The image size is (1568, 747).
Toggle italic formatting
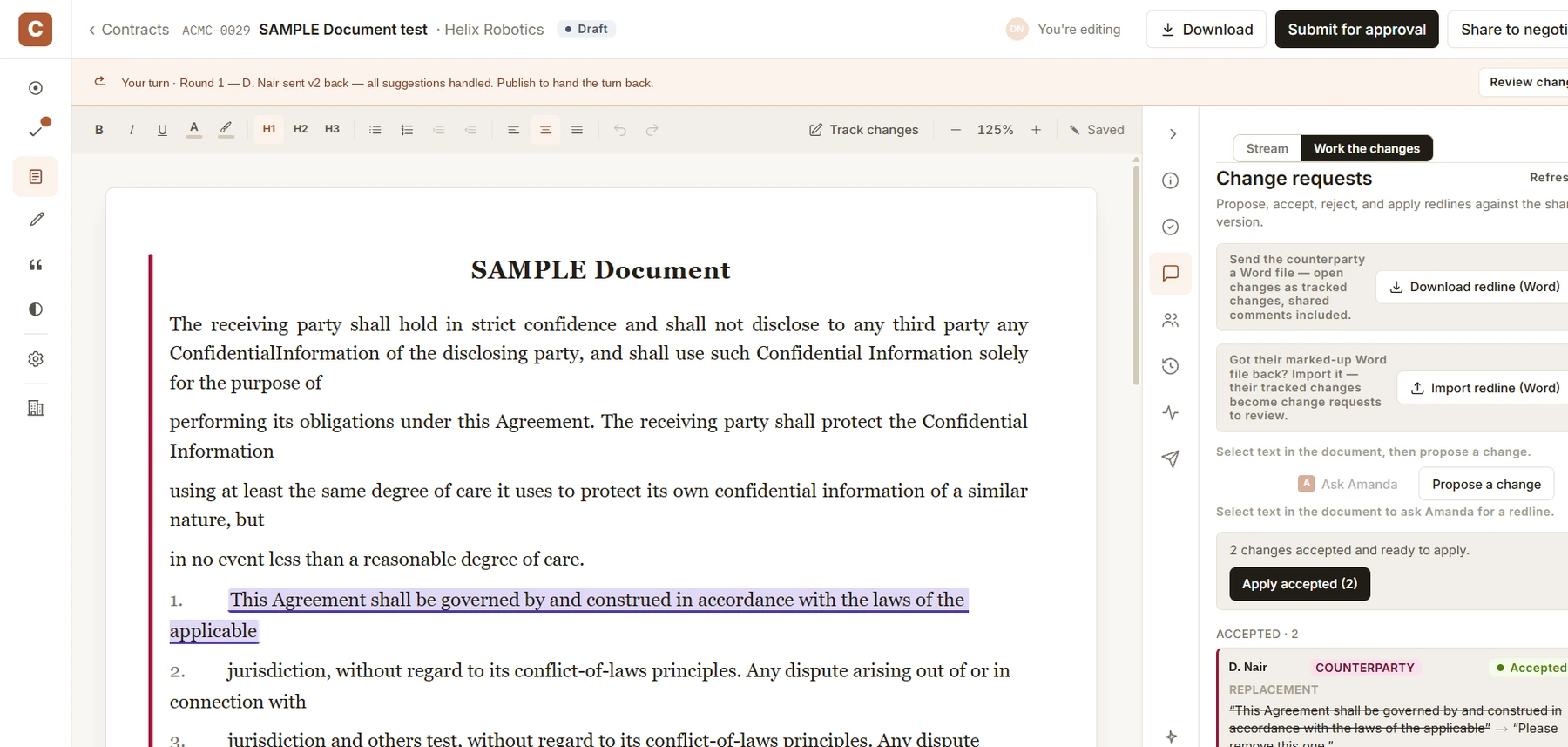point(132,130)
